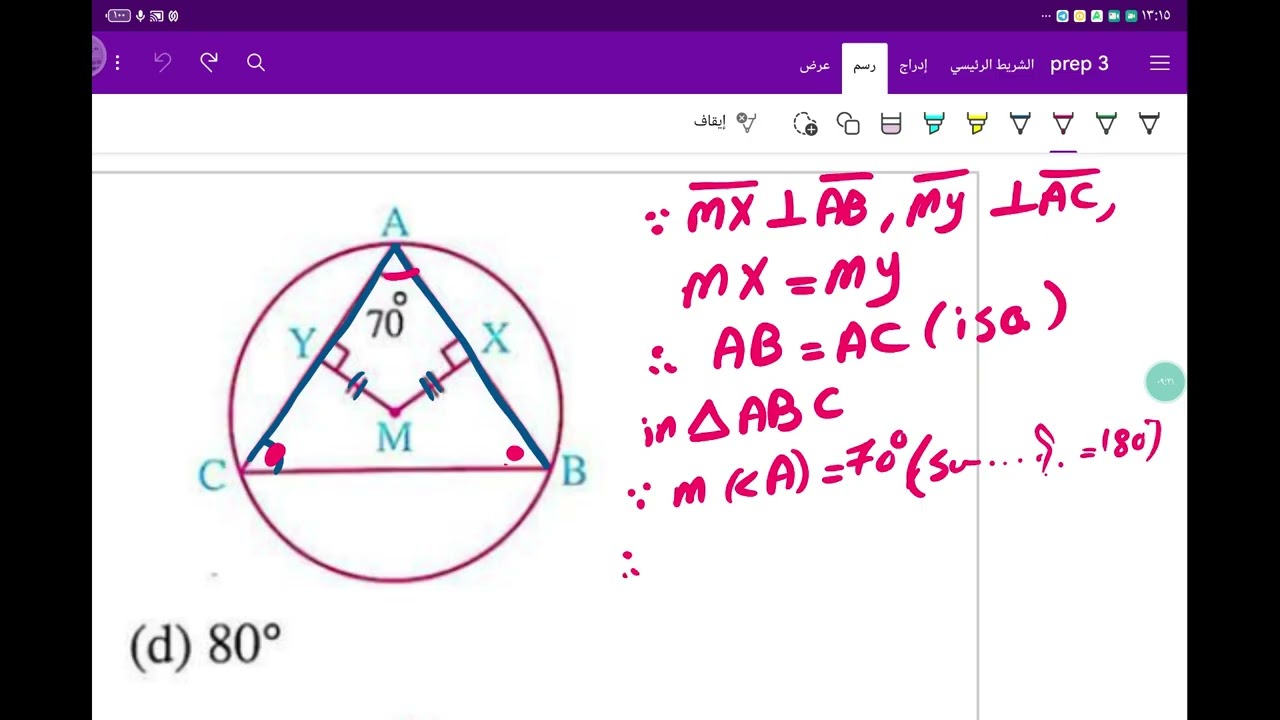Viewport: 1280px width, 720px height.
Task: Tap the Telegram notification icon in status bar
Action: pyautogui.click(x=1062, y=16)
